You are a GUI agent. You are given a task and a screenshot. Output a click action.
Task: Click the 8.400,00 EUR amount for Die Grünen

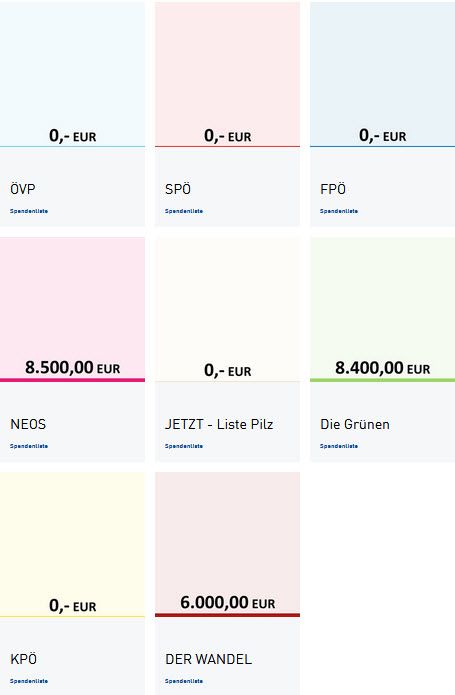pyautogui.click(x=383, y=368)
